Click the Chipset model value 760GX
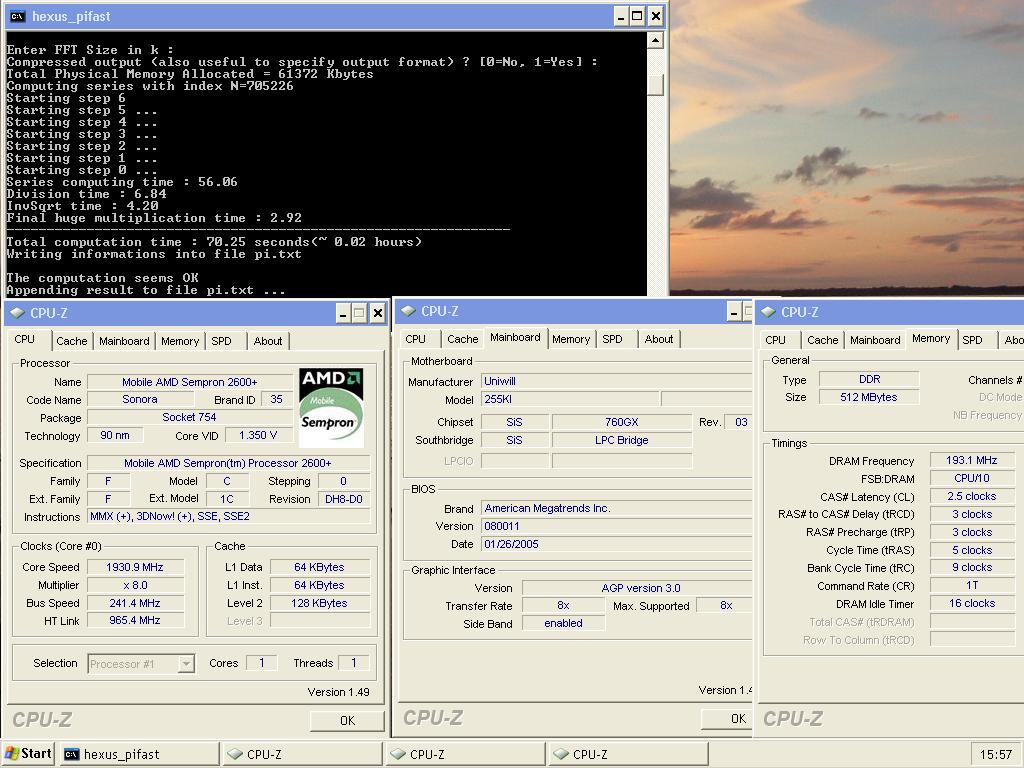The height and width of the screenshot is (768, 1024). pyautogui.click(x=622, y=422)
